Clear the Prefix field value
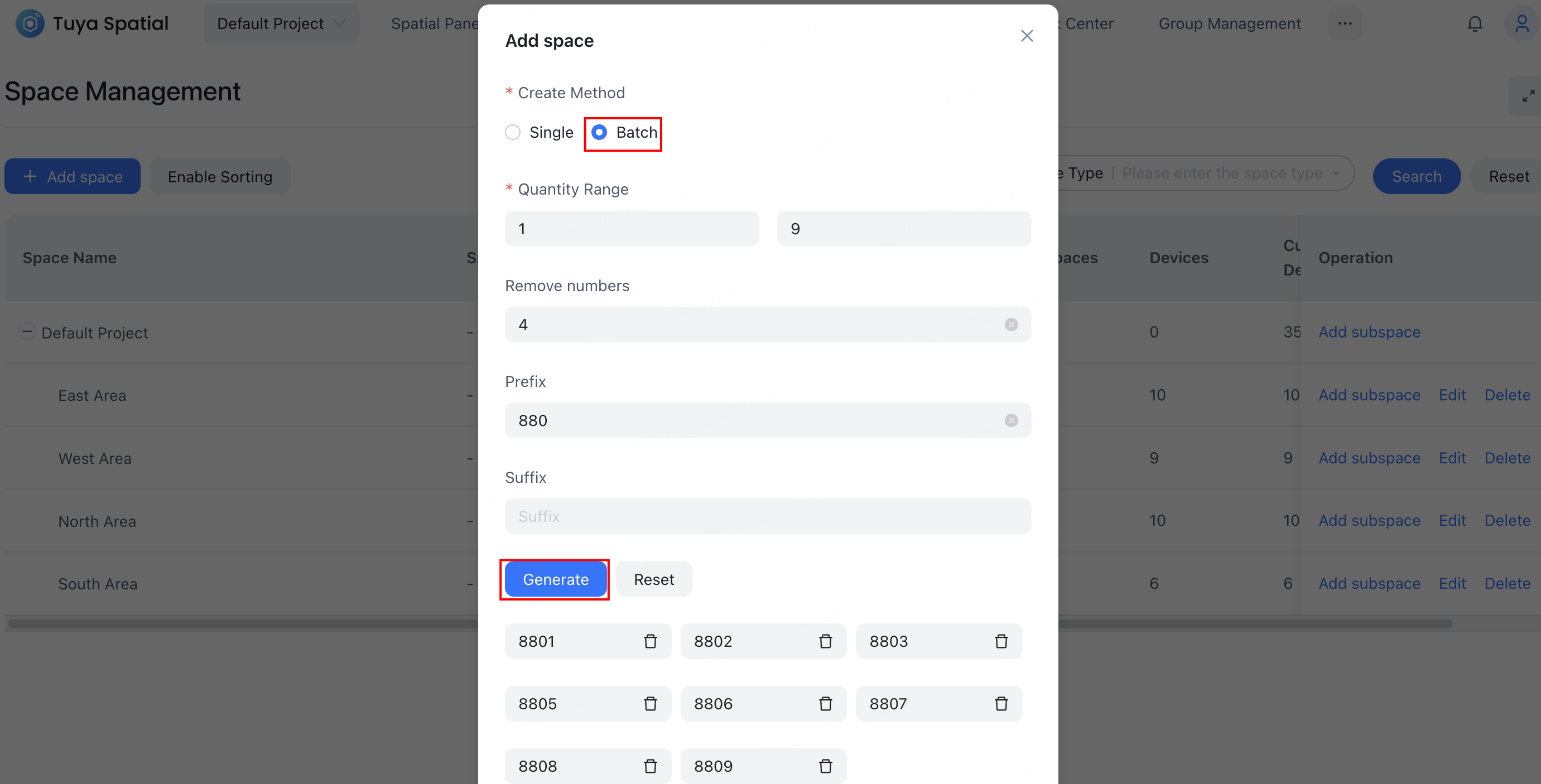 click(1011, 420)
